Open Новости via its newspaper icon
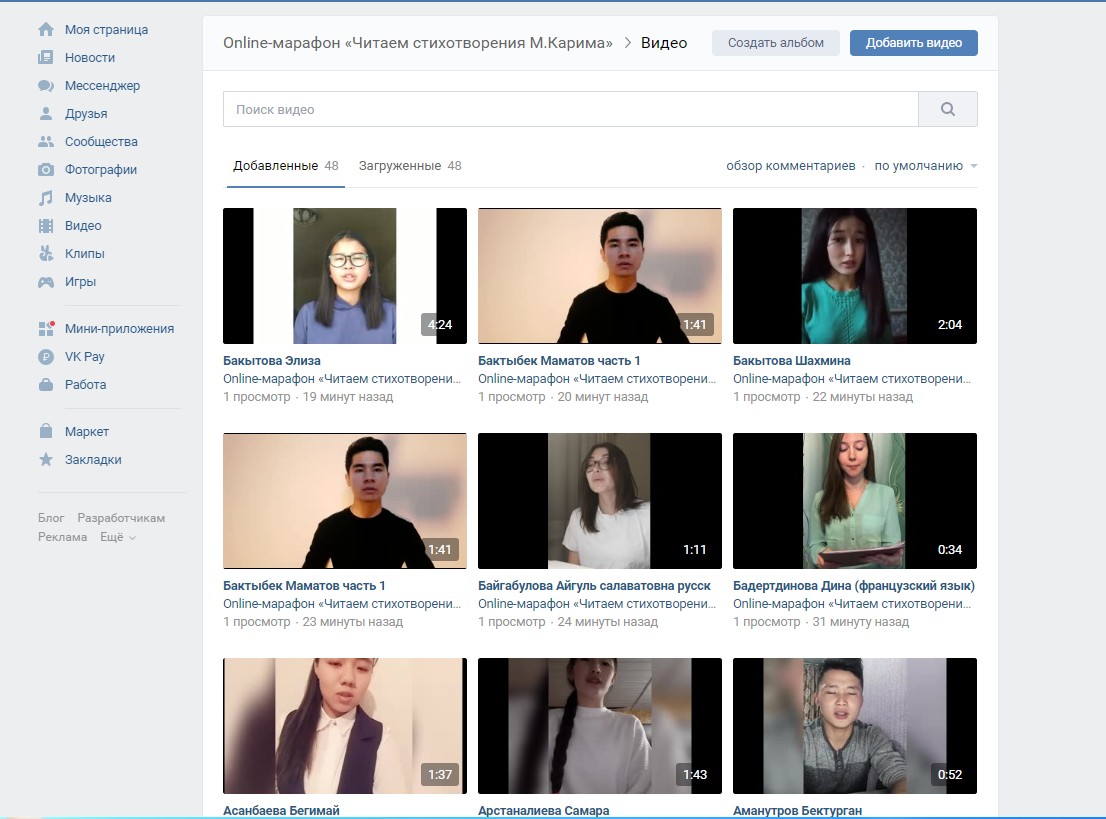 [x=46, y=58]
